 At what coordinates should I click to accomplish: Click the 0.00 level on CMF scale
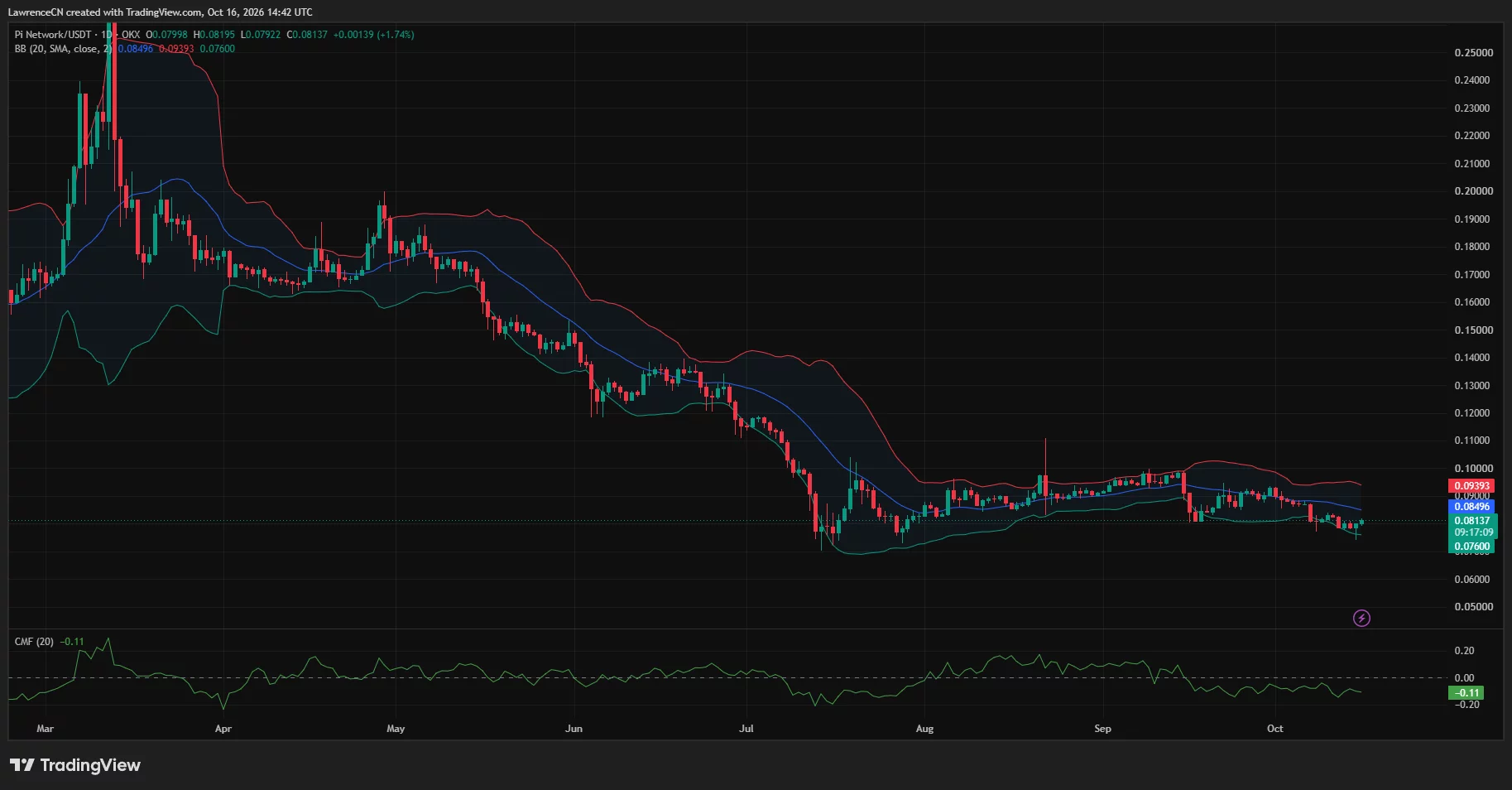pos(1464,678)
